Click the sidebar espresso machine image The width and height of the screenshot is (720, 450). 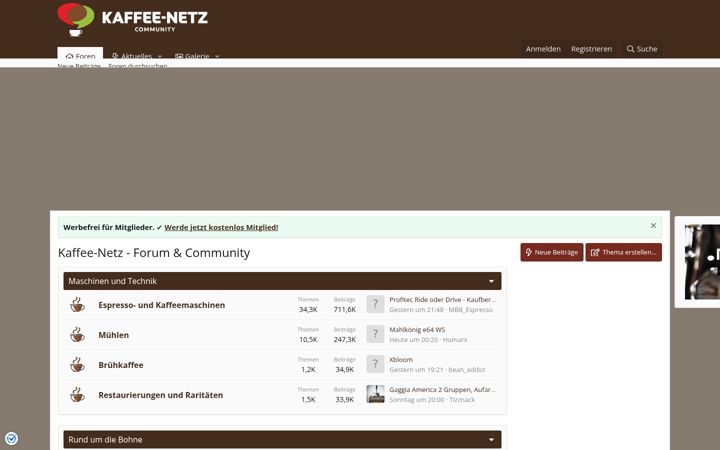click(x=702, y=262)
